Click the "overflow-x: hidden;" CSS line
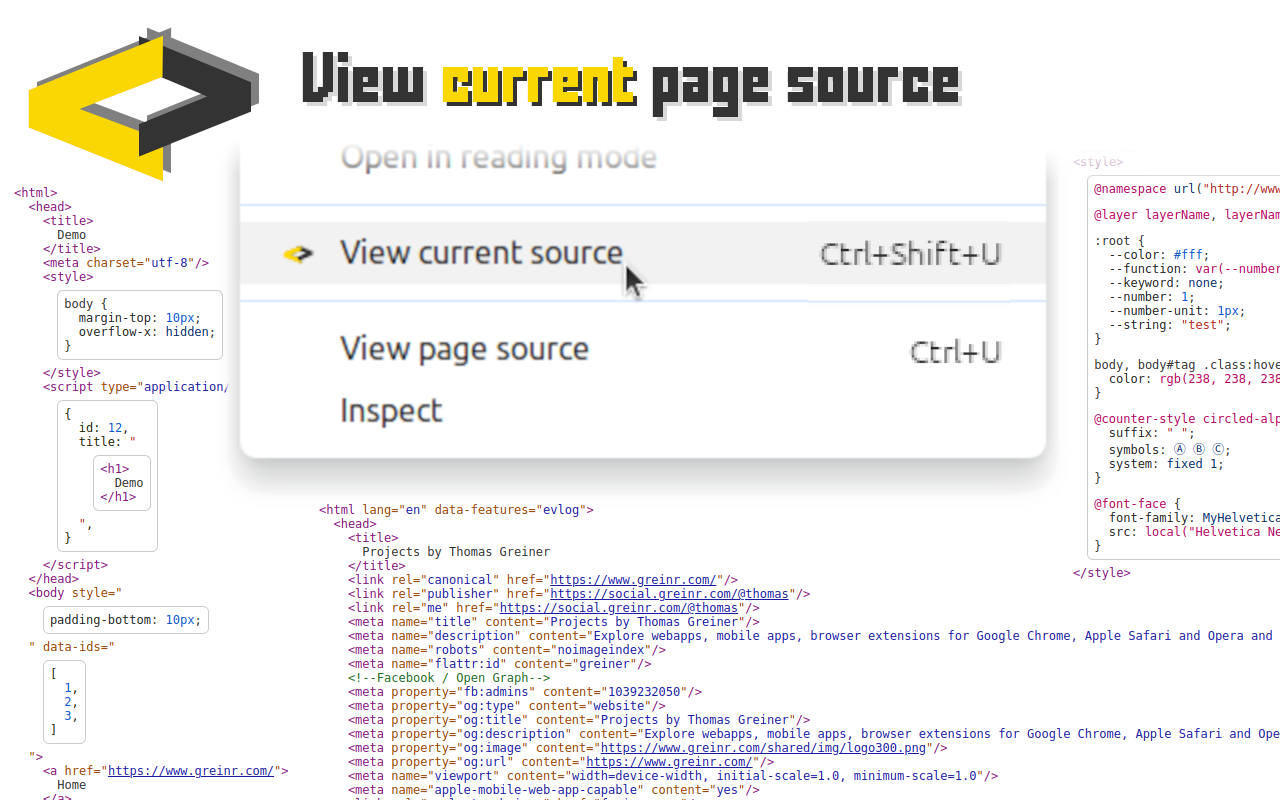The height and width of the screenshot is (800, 1280). pos(147,332)
